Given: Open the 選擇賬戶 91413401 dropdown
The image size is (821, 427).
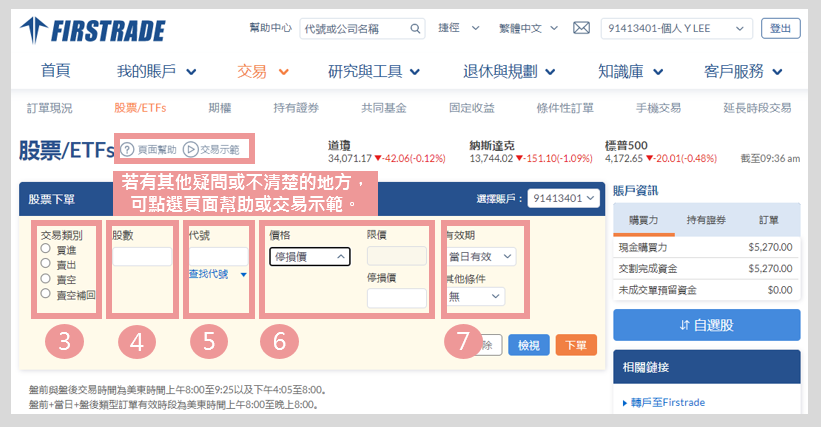Looking at the screenshot, I should tap(563, 198).
